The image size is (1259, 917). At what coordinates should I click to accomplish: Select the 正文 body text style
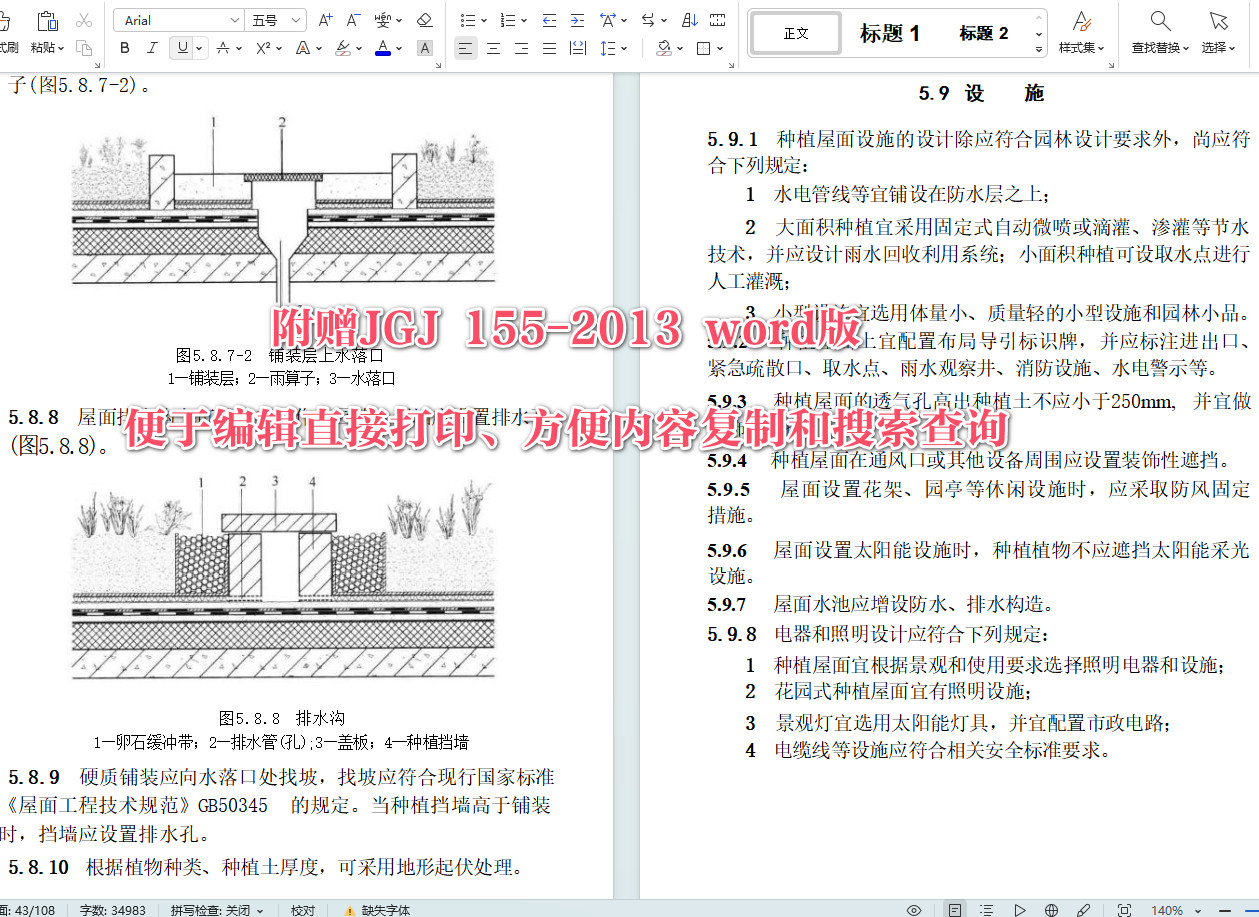tap(795, 33)
